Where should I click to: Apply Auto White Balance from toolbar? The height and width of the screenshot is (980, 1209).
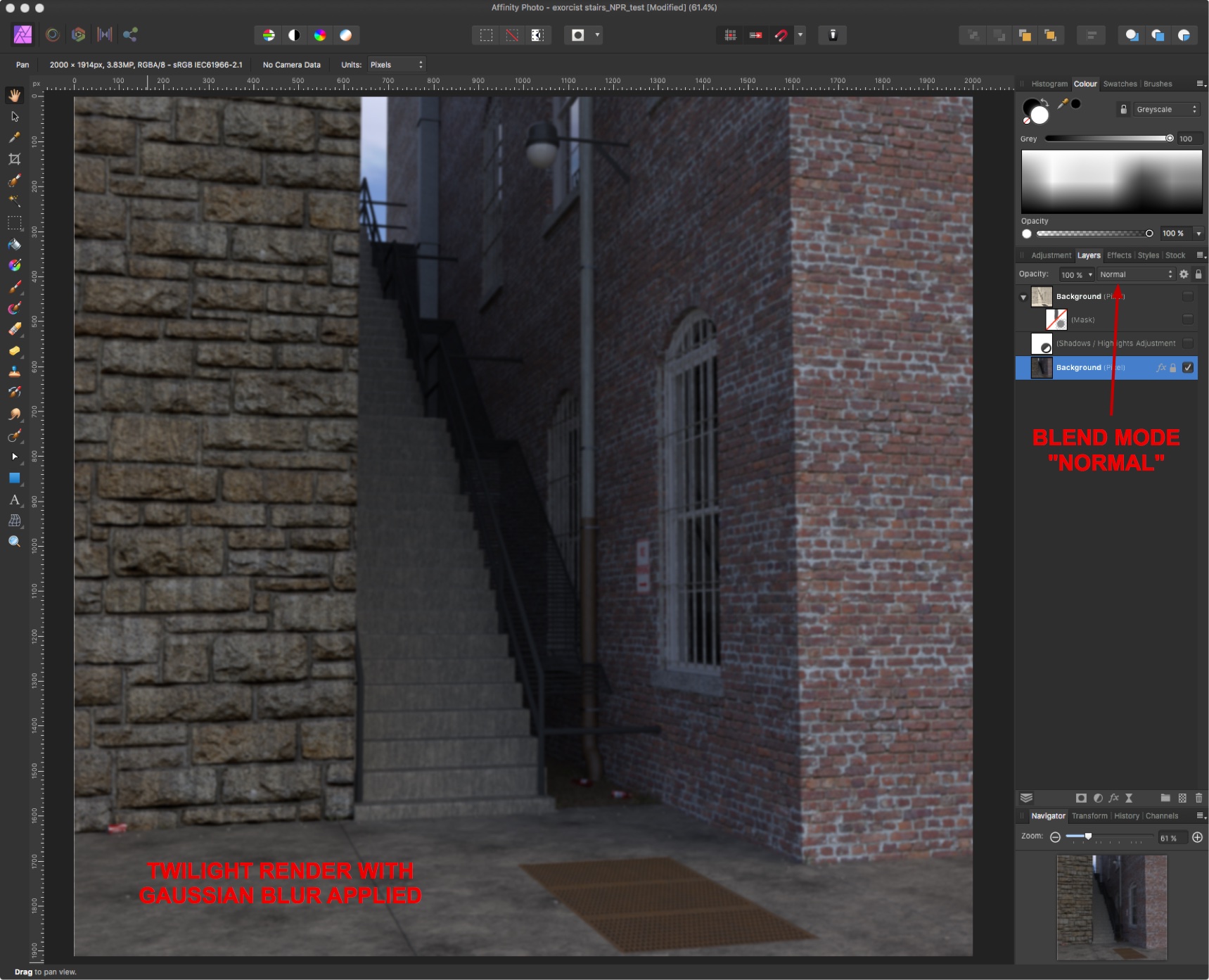(x=345, y=35)
